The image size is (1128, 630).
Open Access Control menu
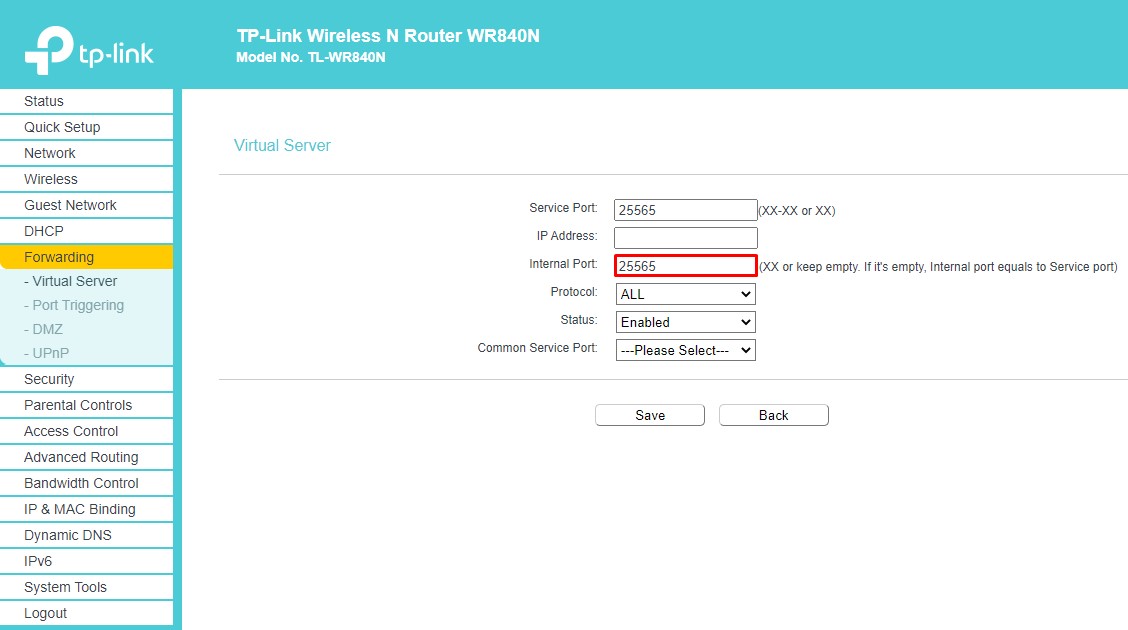pyautogui.click(x=86, y=431)
